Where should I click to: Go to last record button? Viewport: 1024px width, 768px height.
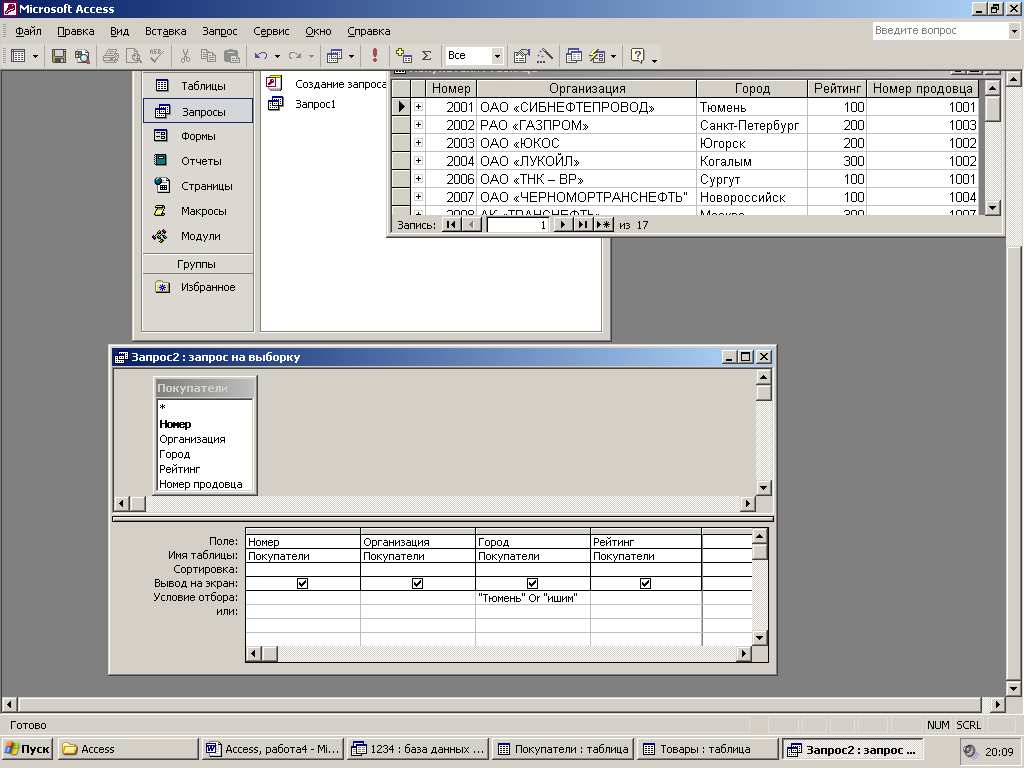pos(582,225)
